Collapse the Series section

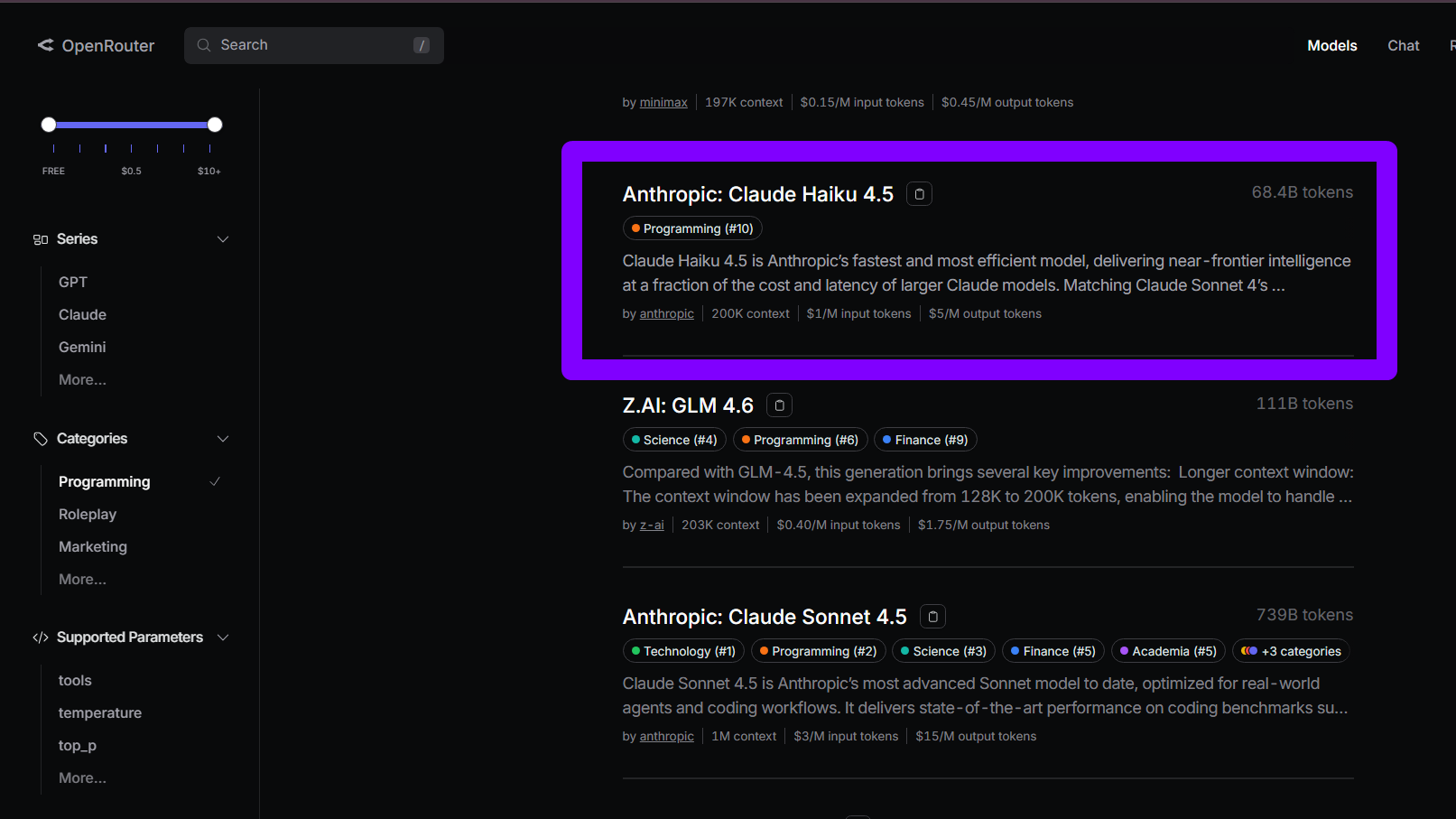(x=223, y=239)
